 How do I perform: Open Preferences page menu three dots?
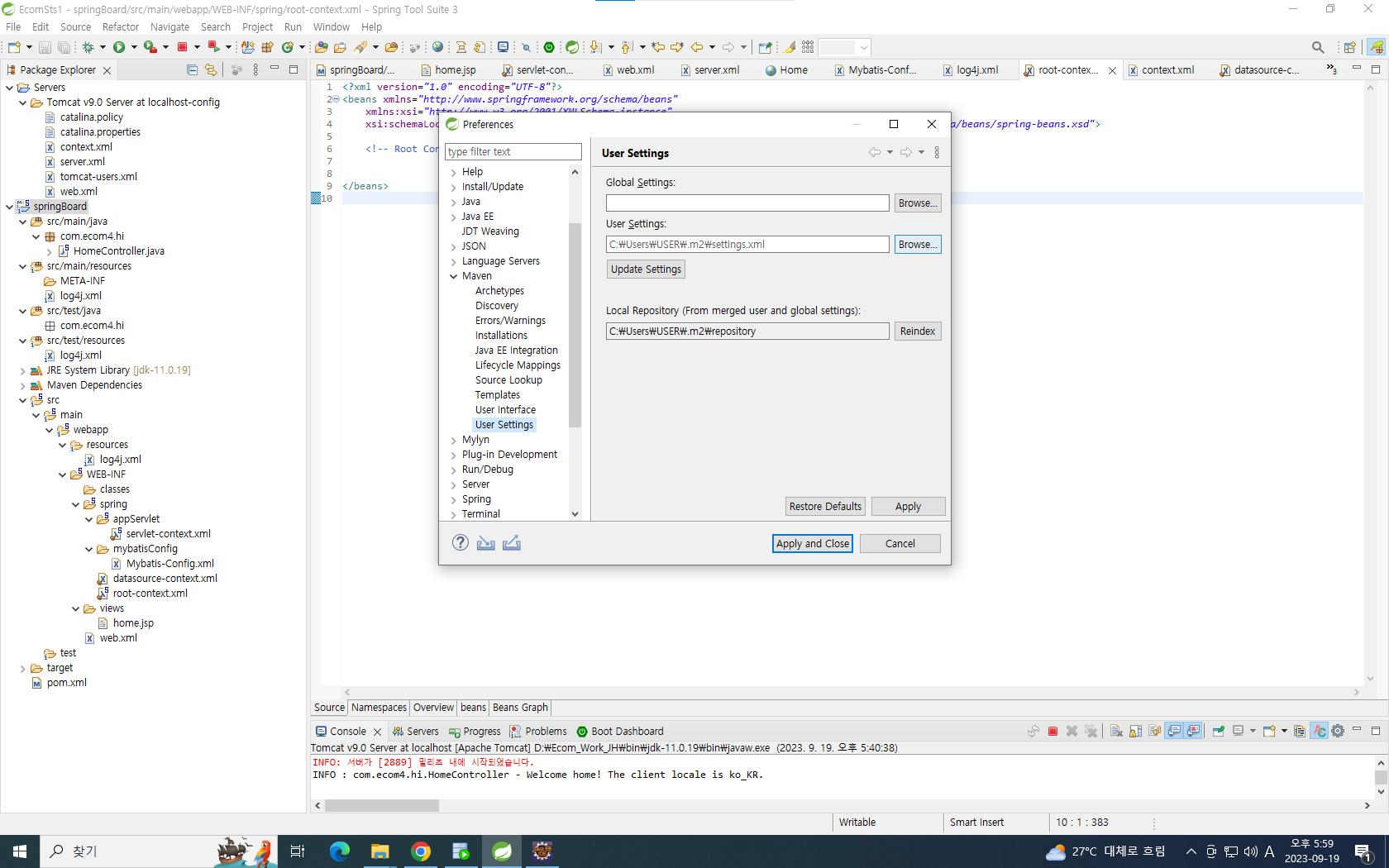click(937, 152)
